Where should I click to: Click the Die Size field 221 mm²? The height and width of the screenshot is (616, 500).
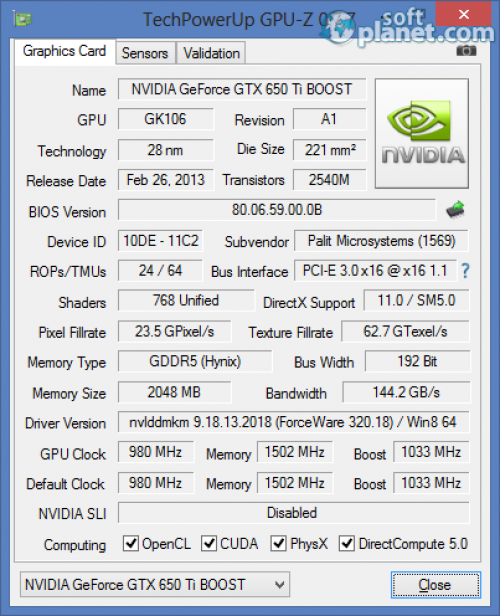coord(329,150)
